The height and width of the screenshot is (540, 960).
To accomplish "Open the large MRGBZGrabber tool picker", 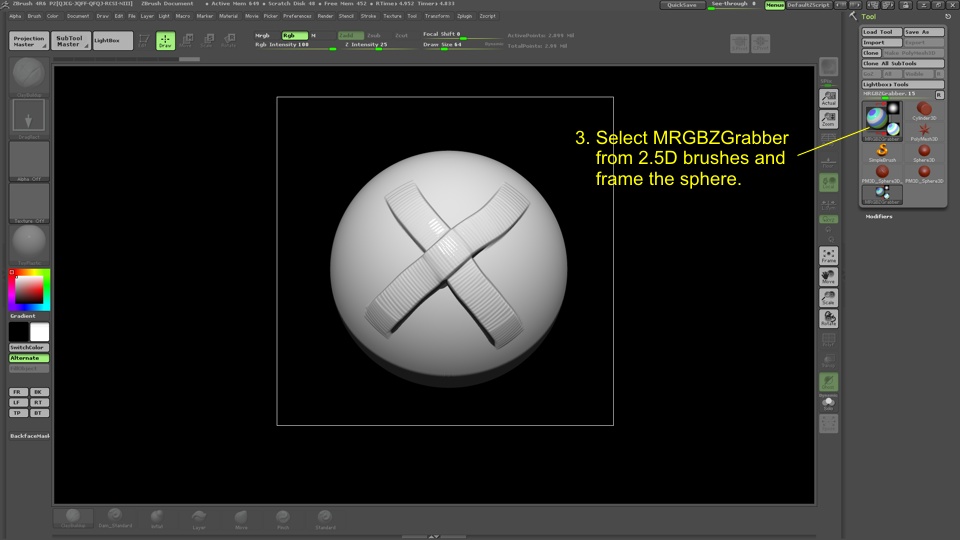I will 882,121.
